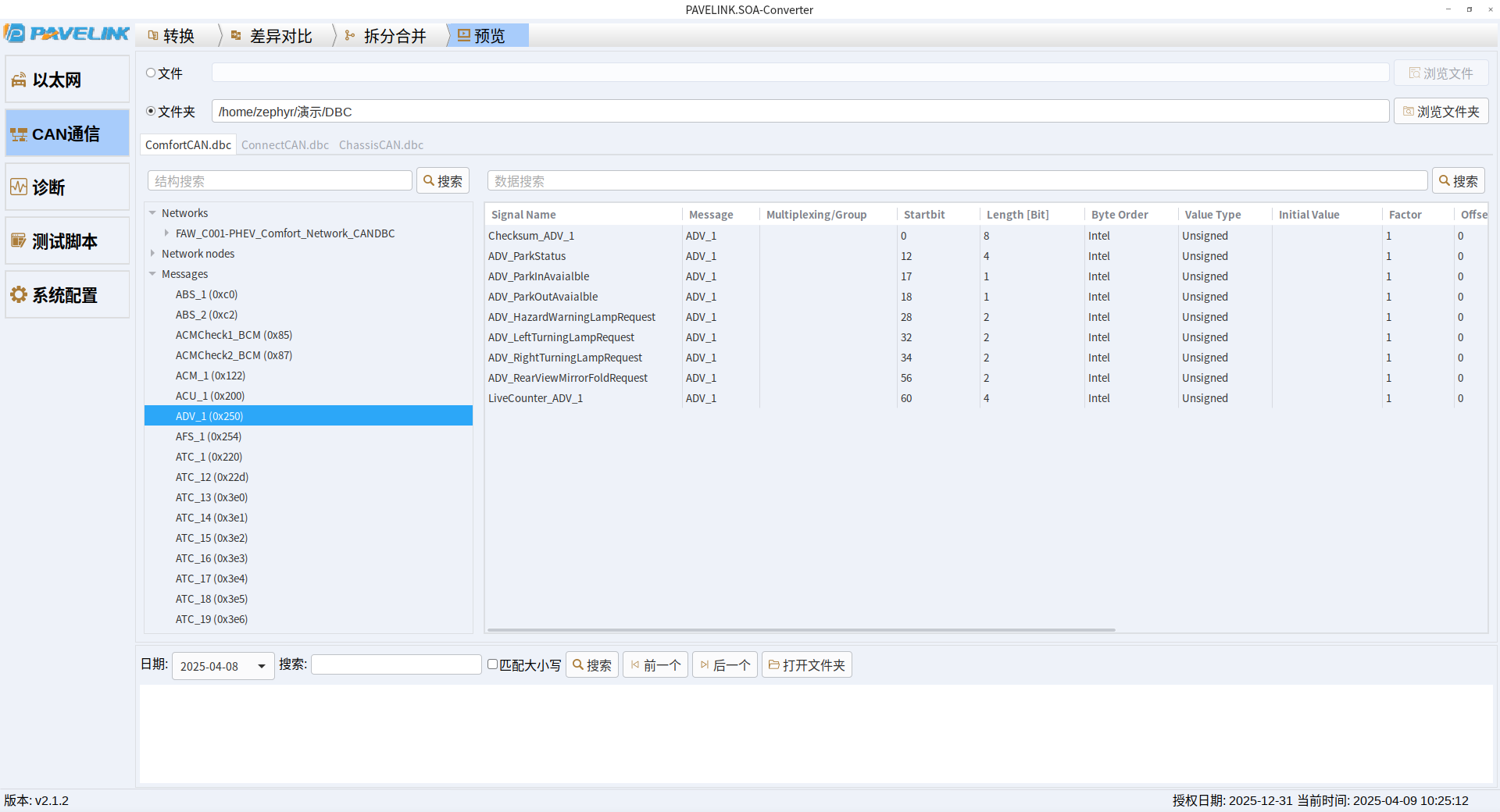Open the 系统配置 system settings section
The width and height of the screenshot is (1500, 812).
[x=67, y=295]
